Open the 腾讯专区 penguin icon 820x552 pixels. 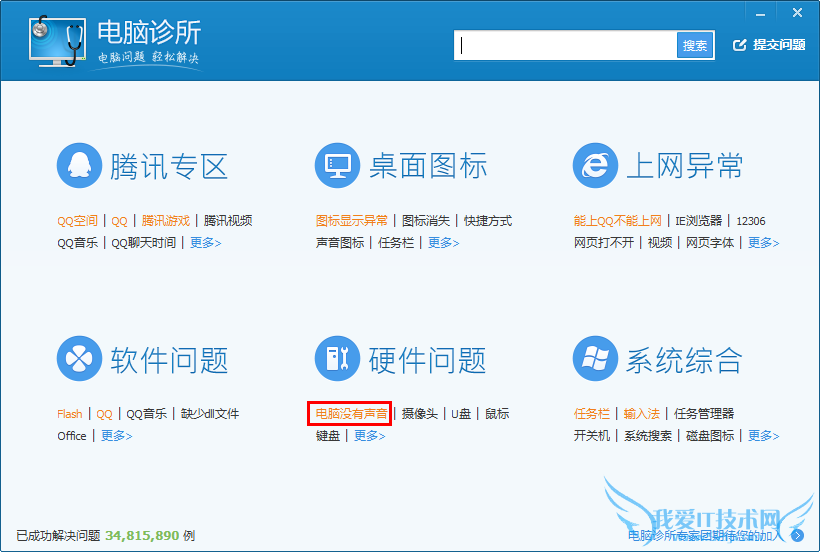point(79,166)
